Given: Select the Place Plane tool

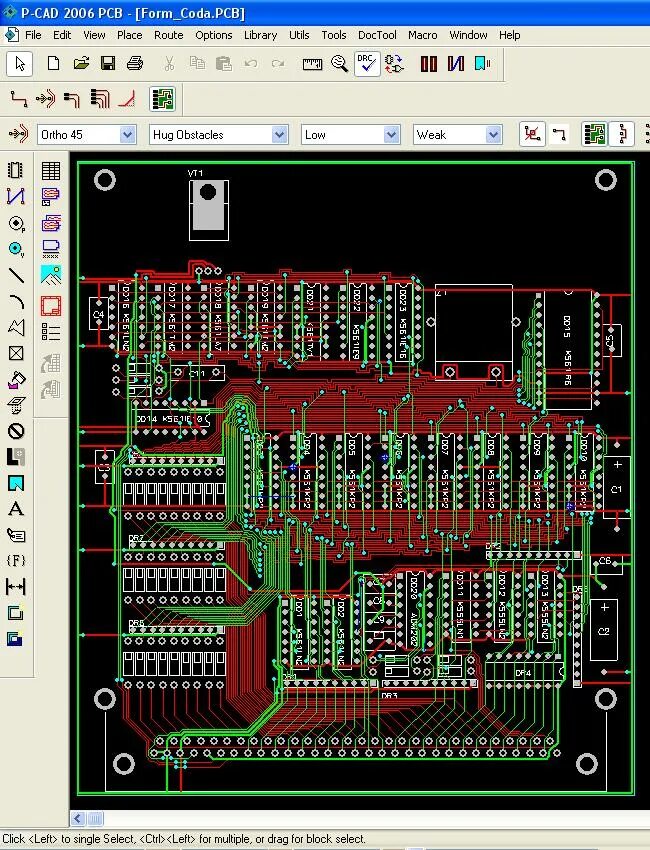Looking at the screenshot, I should coord(16,457).
